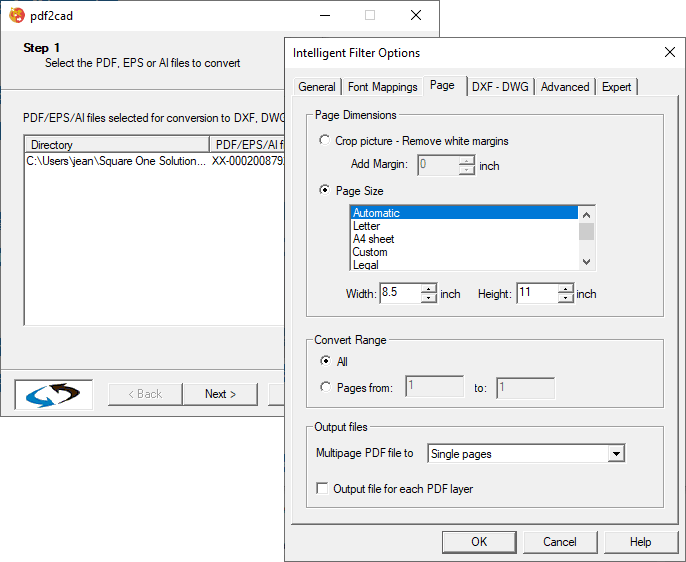Click the Directory column header
686x562 pixels.
coord(117,144)
